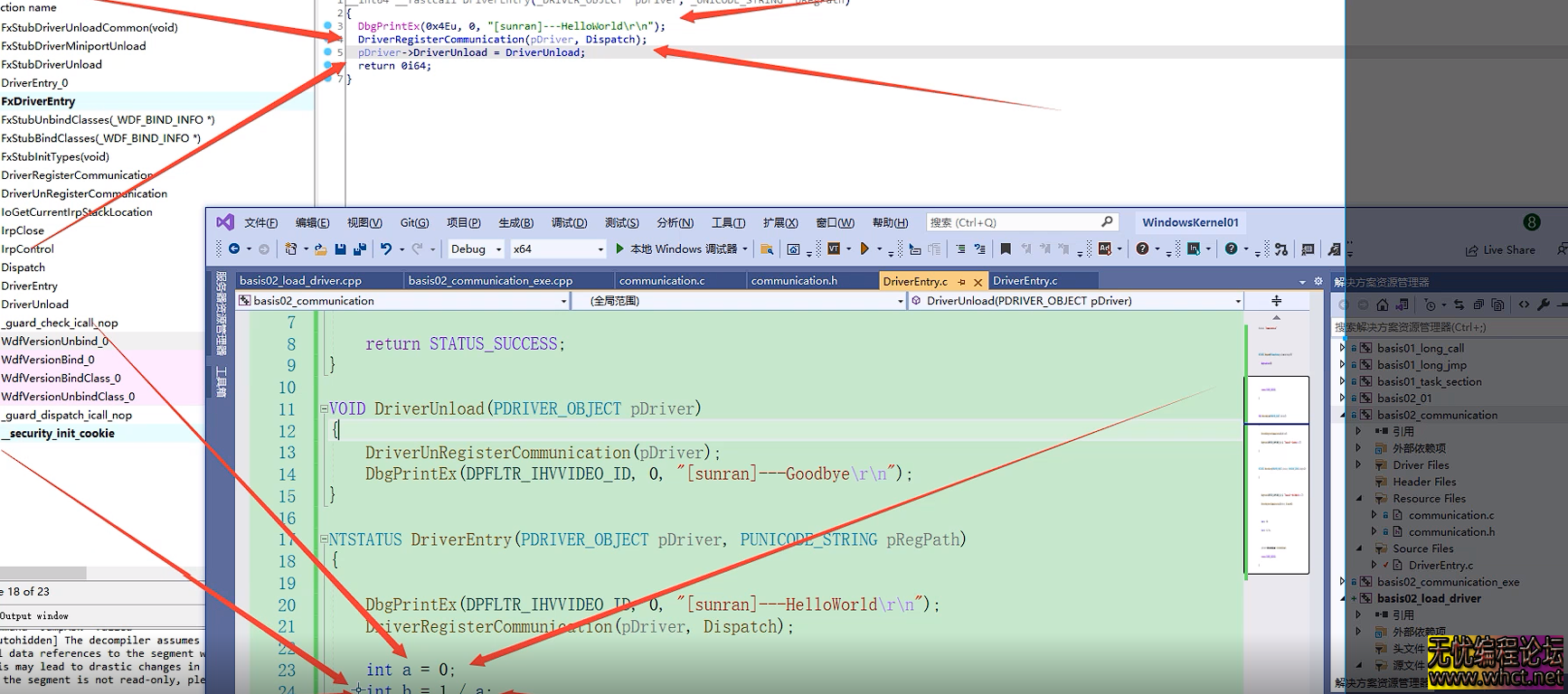Viewport: 1568px width, 694px height.
Task: Click the Open File folder icon
Action: pos(319,249)
